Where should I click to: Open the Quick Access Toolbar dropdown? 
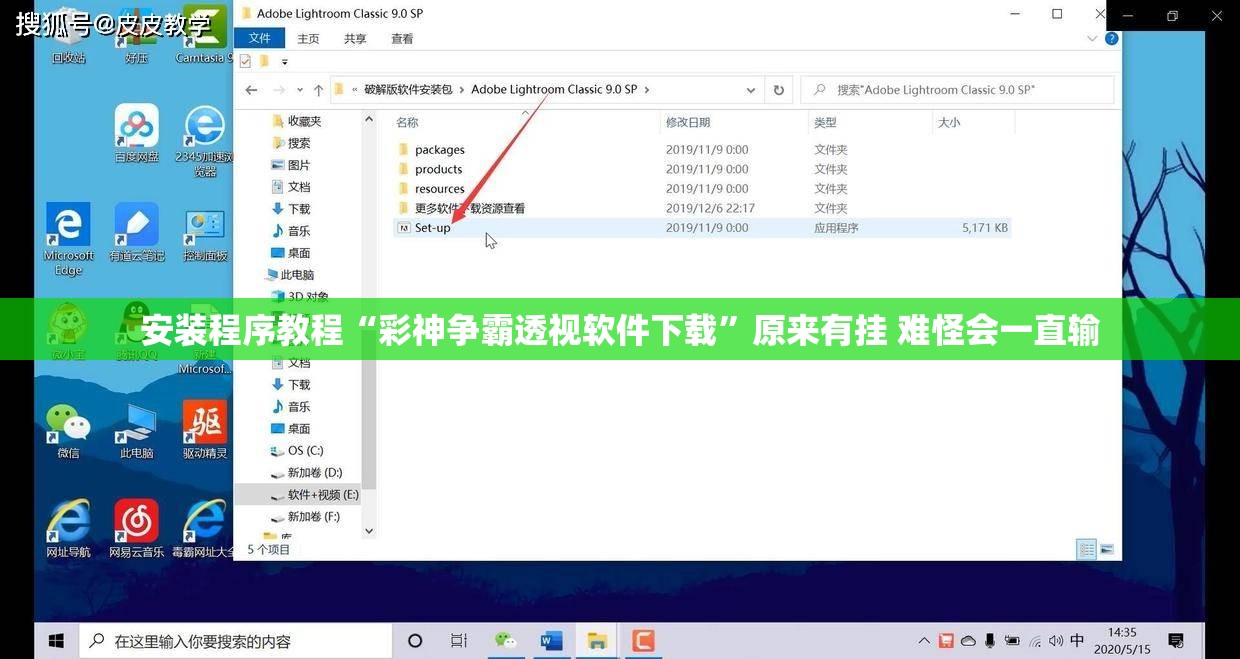click(285, 61)
